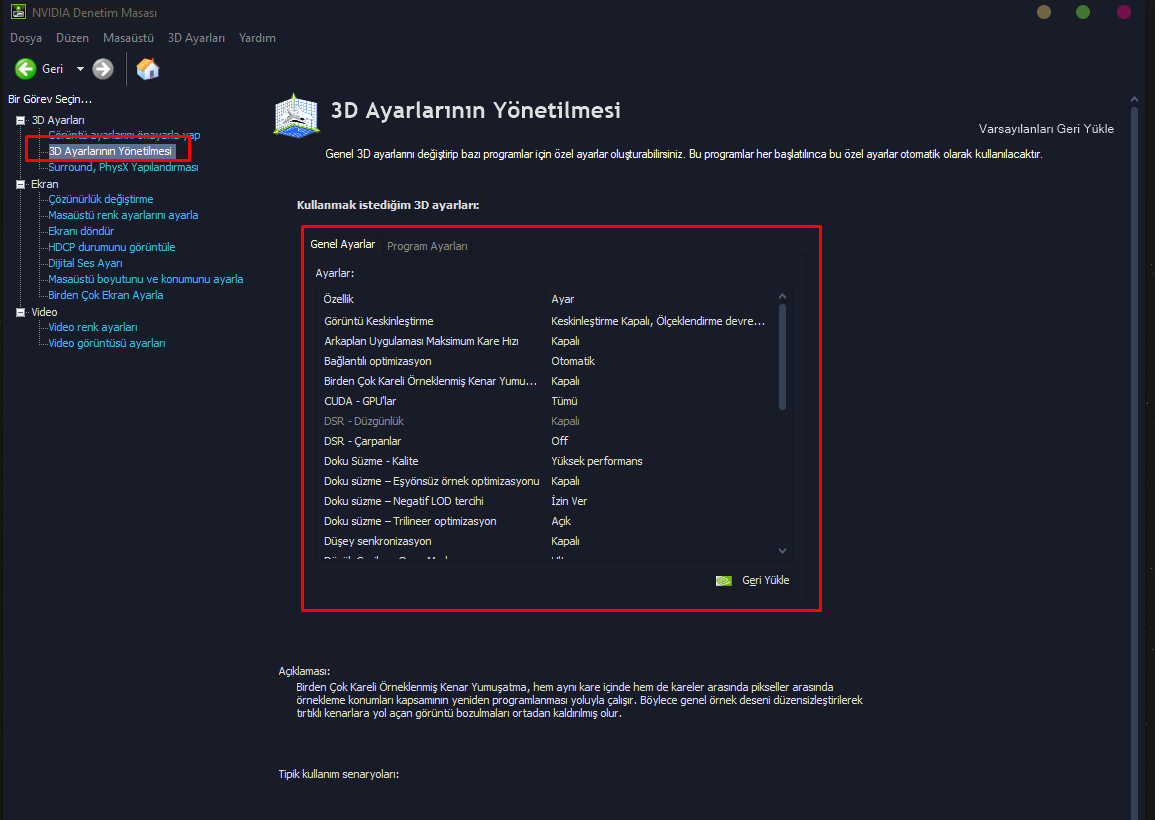Select 3D Ayarlarının Yönetilmesi in tree
Screen dimensions: 1155x820
tap(110, 151)
